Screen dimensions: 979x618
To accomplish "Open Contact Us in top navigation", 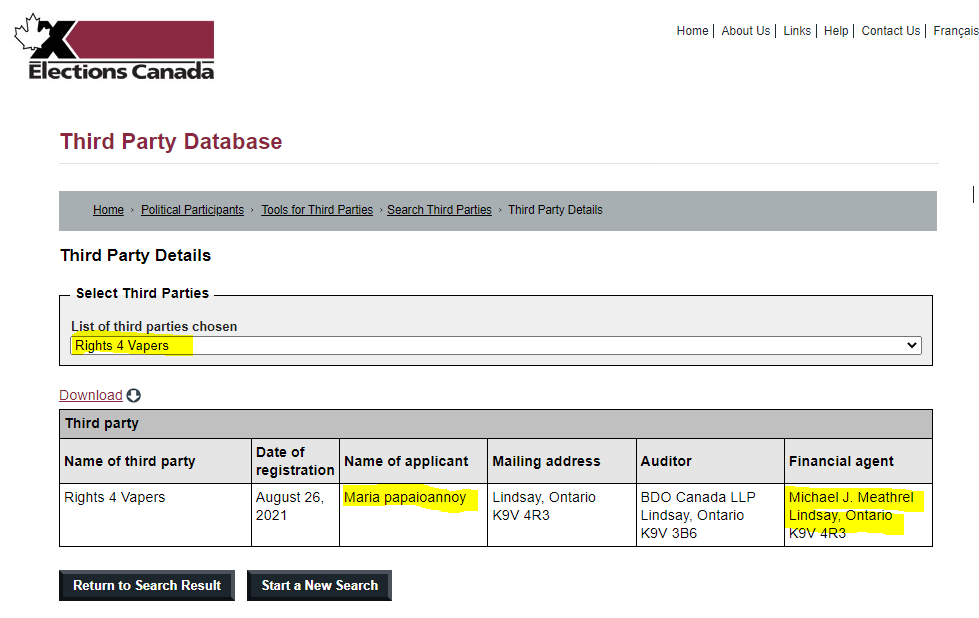I will pyautogui.click(x=890, y=31).
